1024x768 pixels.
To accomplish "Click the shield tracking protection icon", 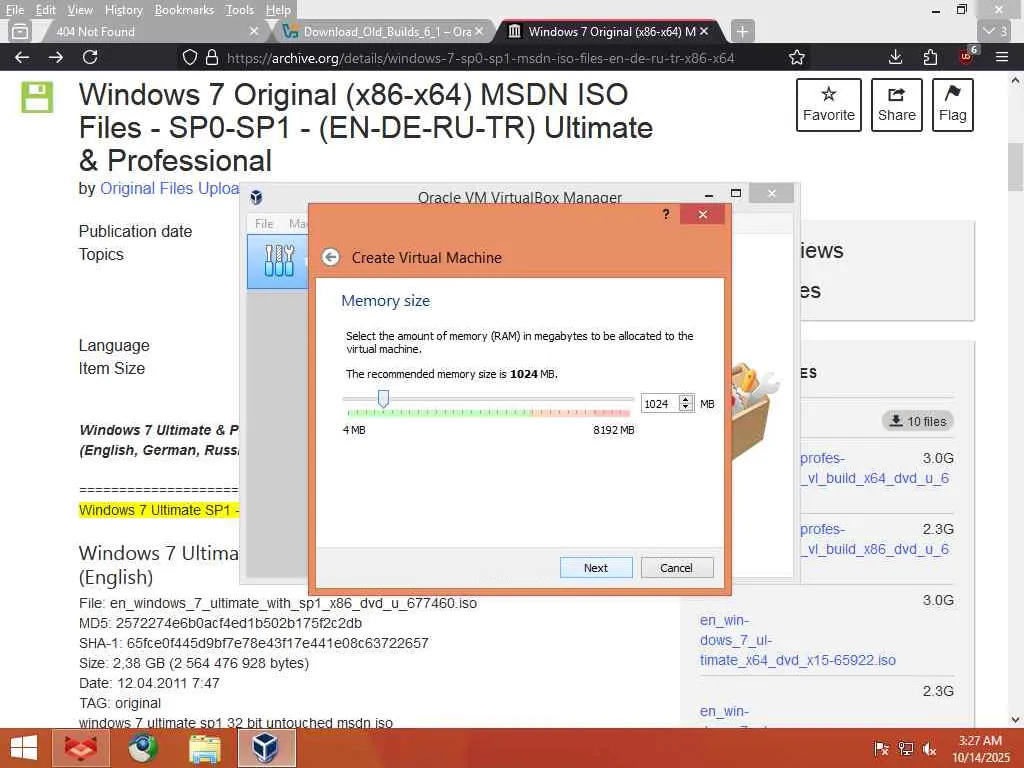I will click(x=189, y=57).
